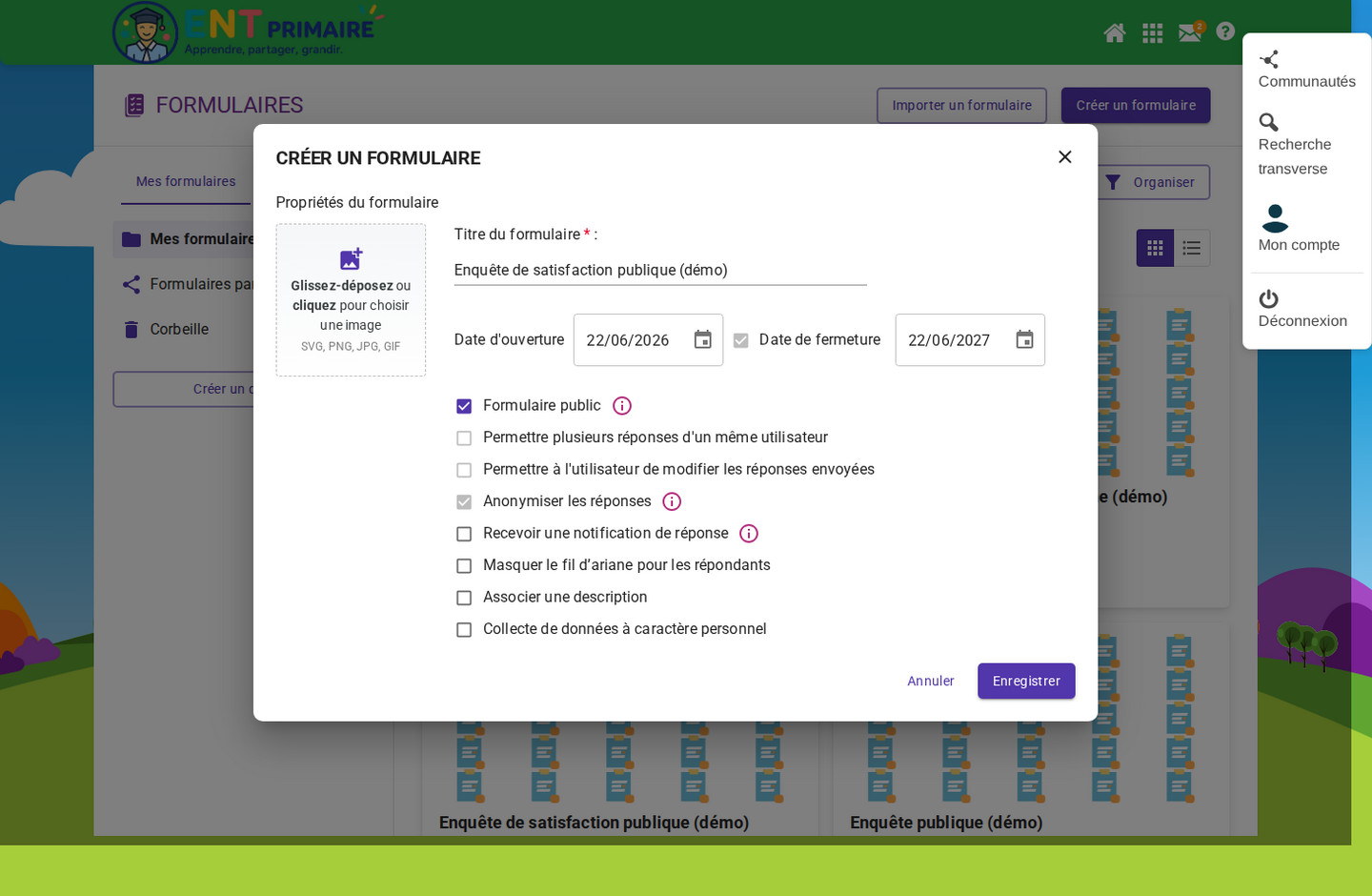
Task: Show info about response notification
Action: 749,534
